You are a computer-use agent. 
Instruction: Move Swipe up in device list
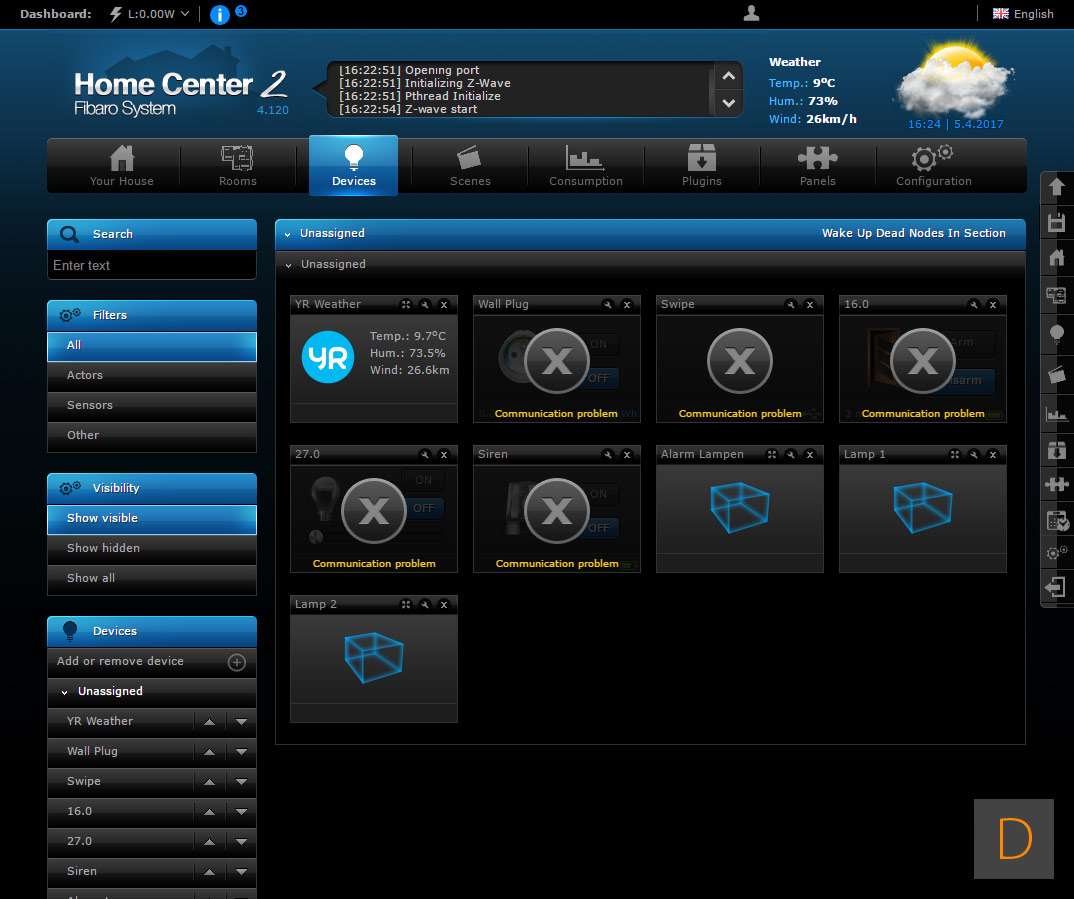click(x=210, y=782)
